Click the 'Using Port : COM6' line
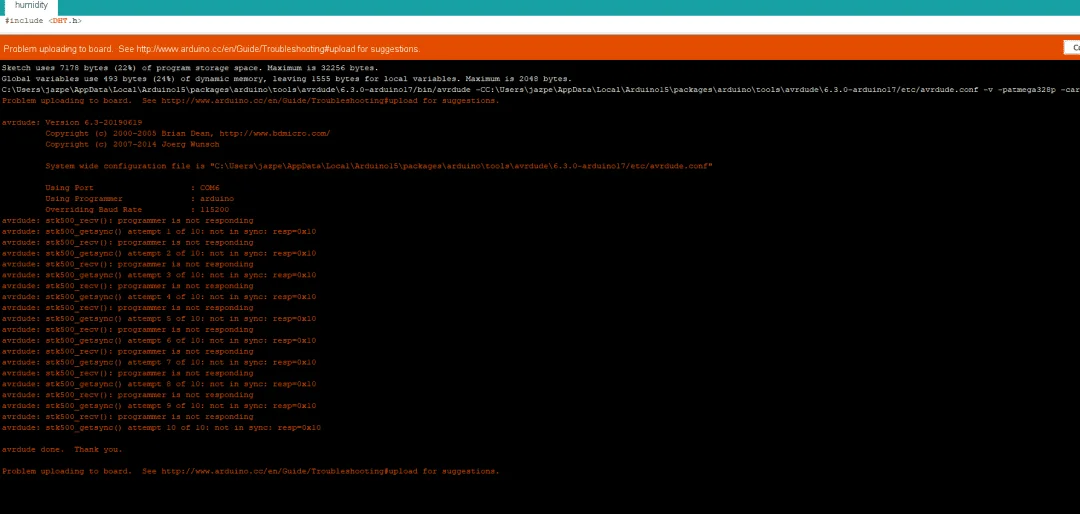Viewport: 1080px width, 514px height. pos(132,188)
